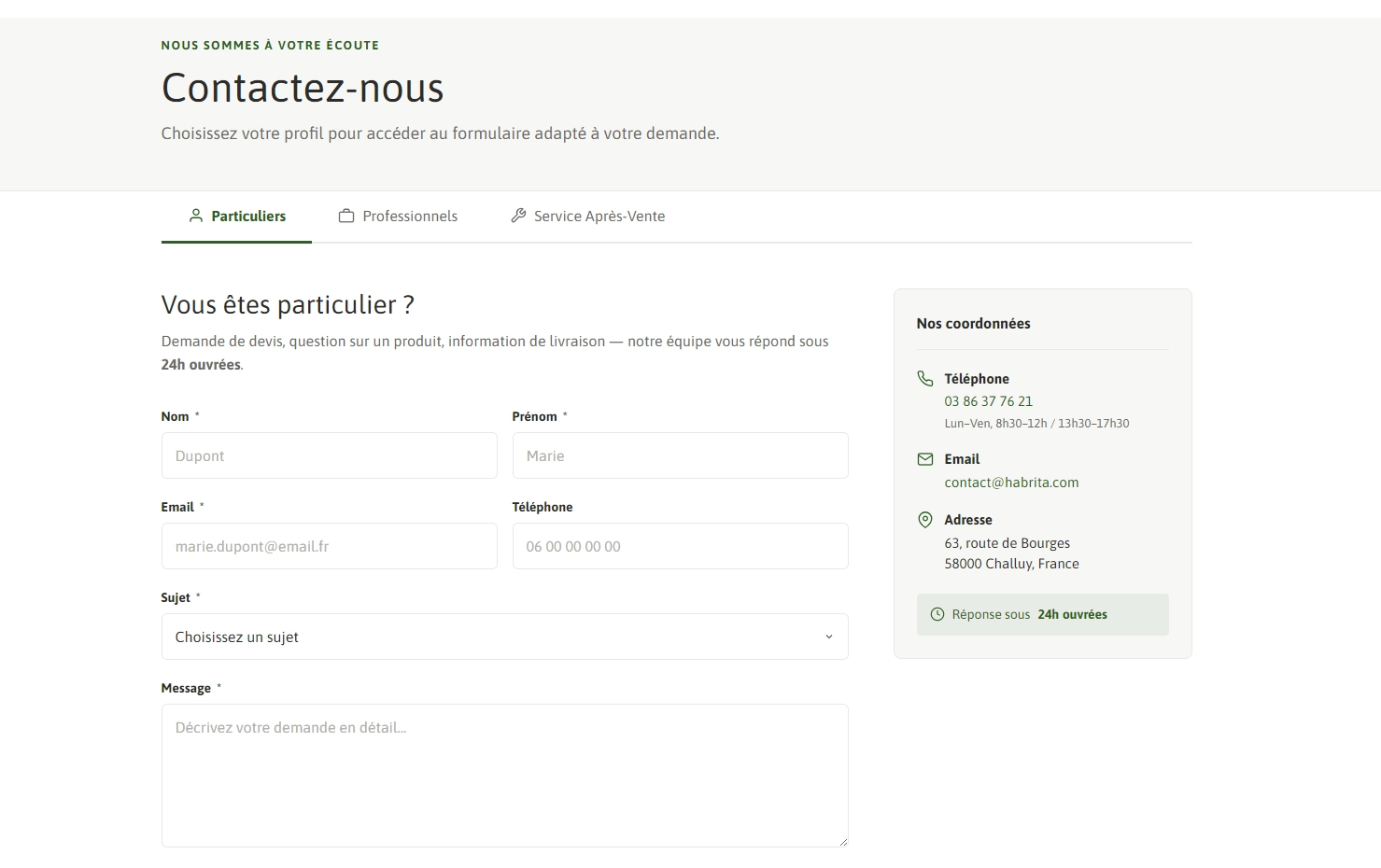Focus the Nom input field
The image size is (1381, 868).
(330, 455)
